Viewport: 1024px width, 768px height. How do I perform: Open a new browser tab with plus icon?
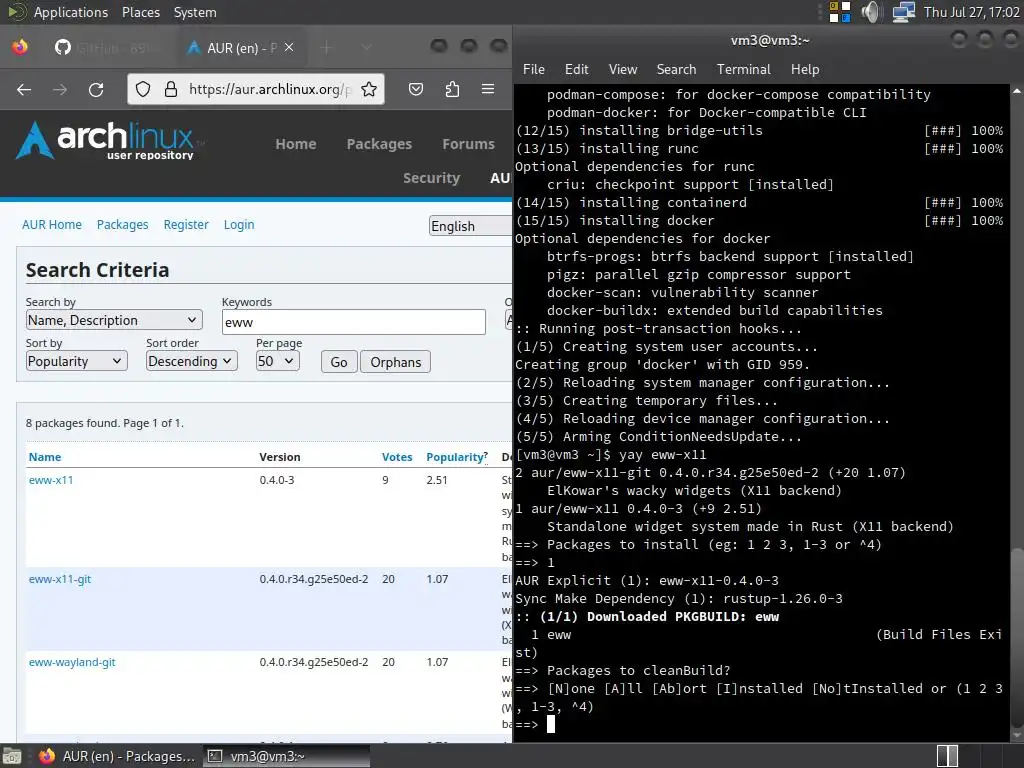(327, 48)
